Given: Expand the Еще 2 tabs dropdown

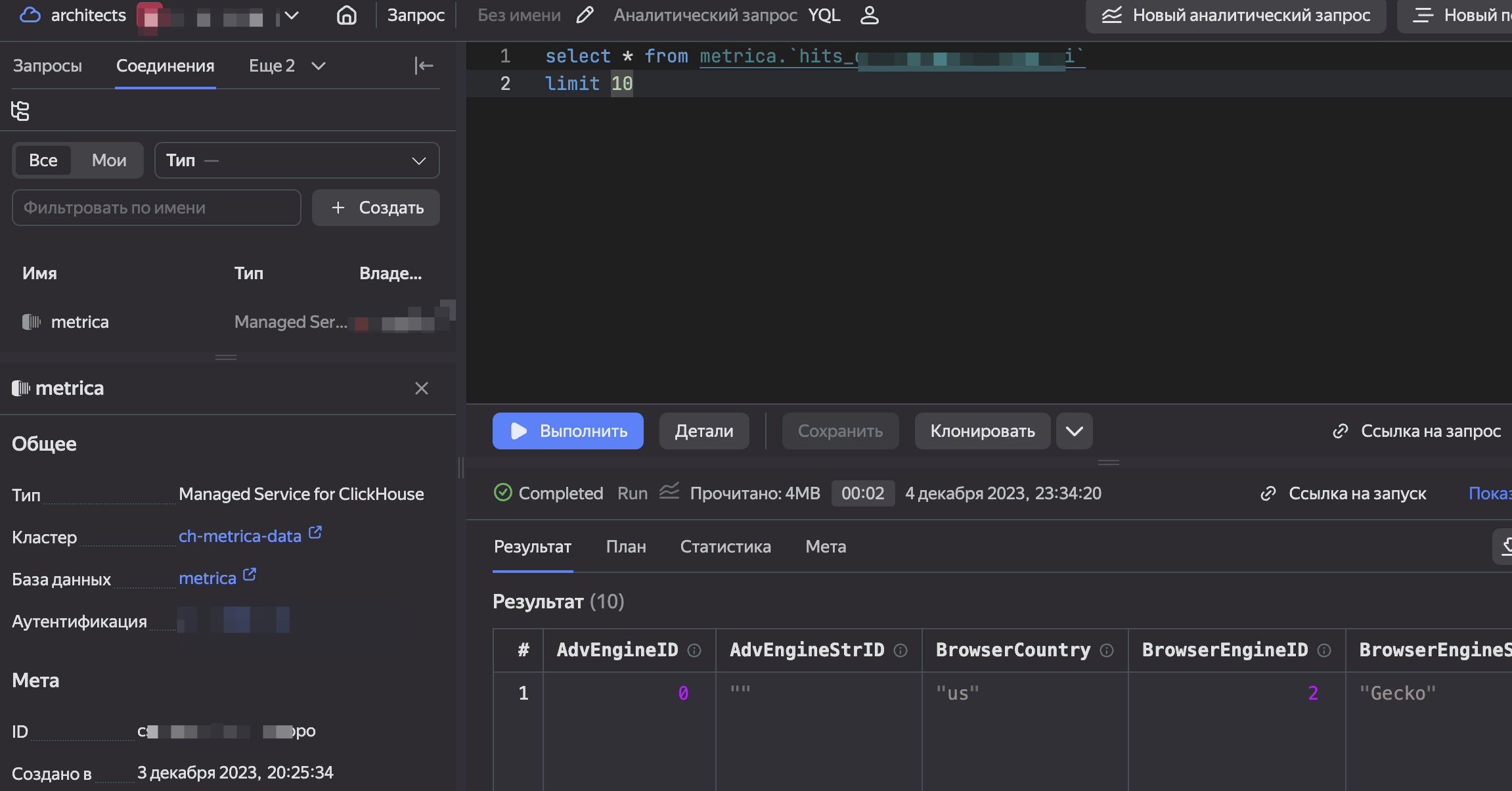Looking at the screenshot, I should (286, 66).
